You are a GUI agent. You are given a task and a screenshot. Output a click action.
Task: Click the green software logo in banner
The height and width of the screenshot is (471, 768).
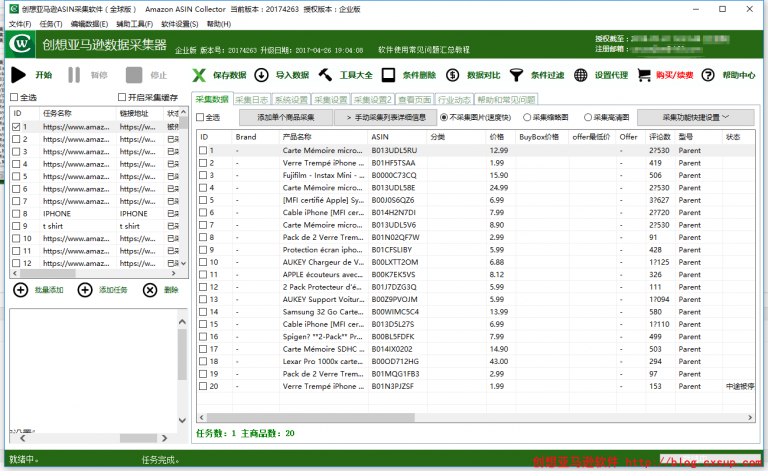click(x=21, y=44)
